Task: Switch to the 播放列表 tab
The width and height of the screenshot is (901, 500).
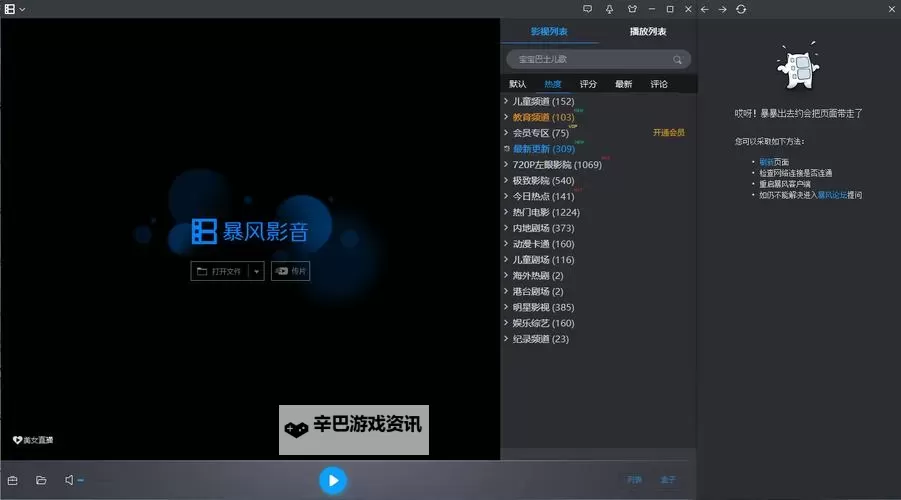Action: [x=648, y=32]
